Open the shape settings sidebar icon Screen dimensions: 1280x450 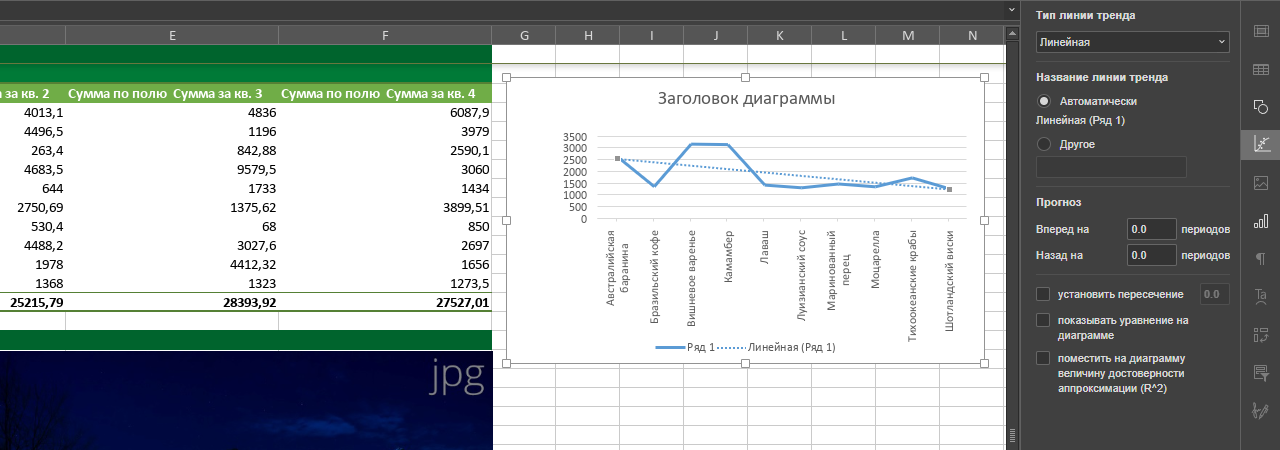pos(1260,107)
